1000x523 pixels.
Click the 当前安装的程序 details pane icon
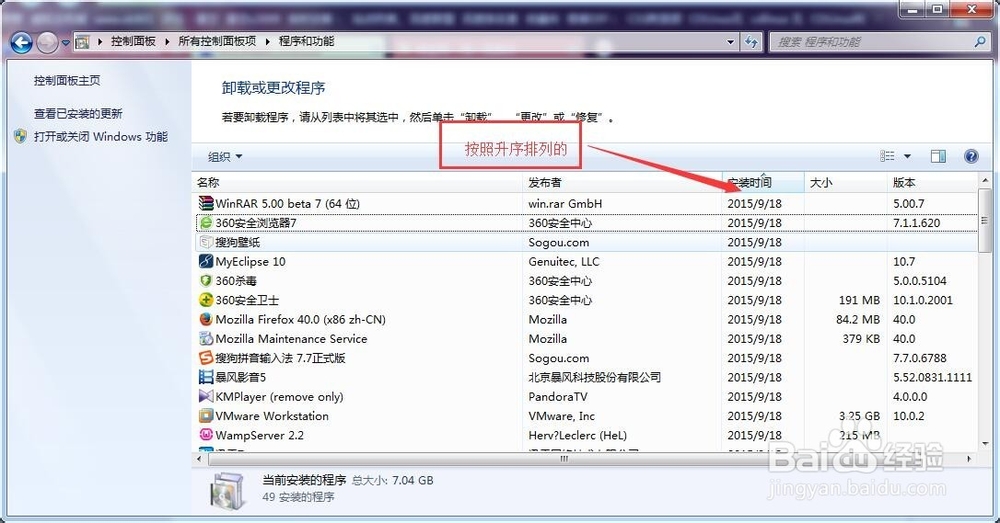228,492
